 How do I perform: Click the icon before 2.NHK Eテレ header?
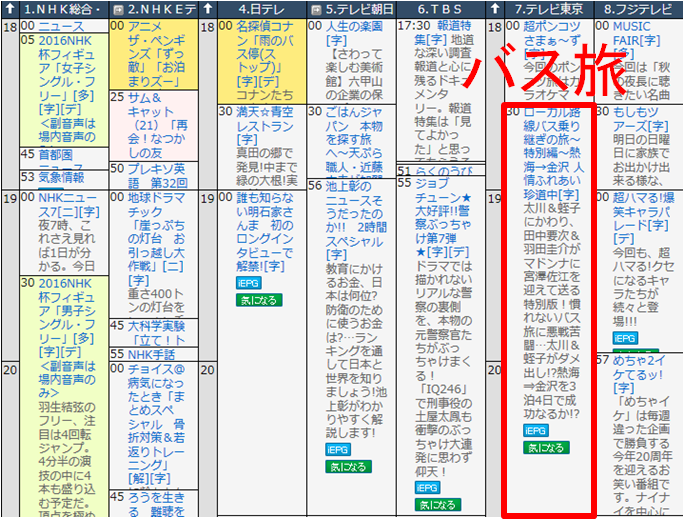(x=118, y=10)
